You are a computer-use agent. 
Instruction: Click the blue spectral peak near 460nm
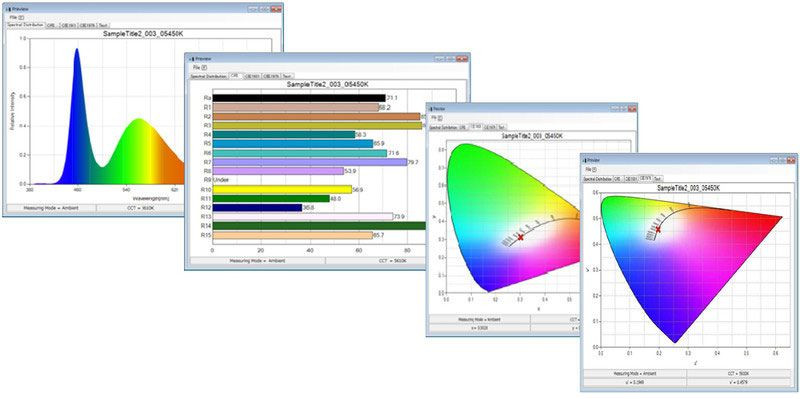click(77, 117)
